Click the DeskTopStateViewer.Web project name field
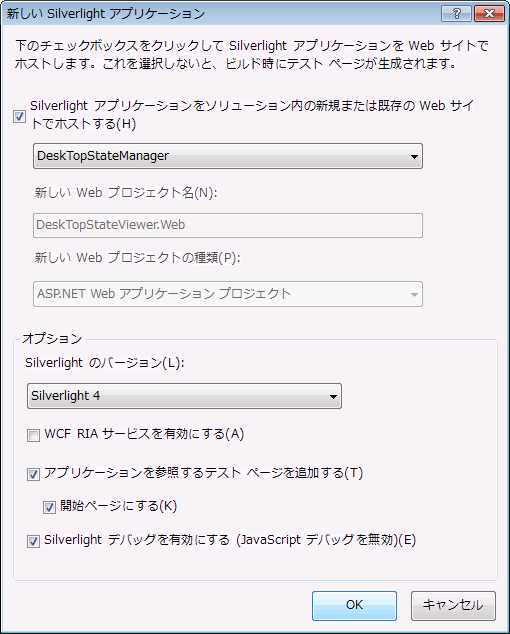510x634 pixels. pyautogui.click(x=228, y=225)
